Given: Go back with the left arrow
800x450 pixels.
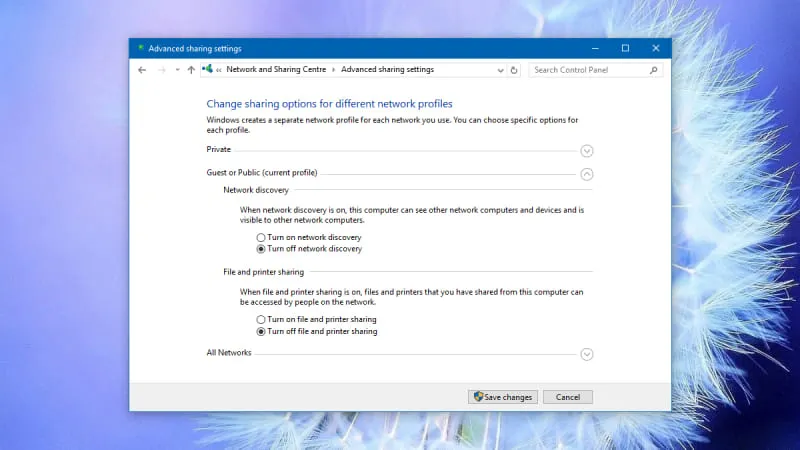Looking at the screenshot, I should (x=142, y=70).
